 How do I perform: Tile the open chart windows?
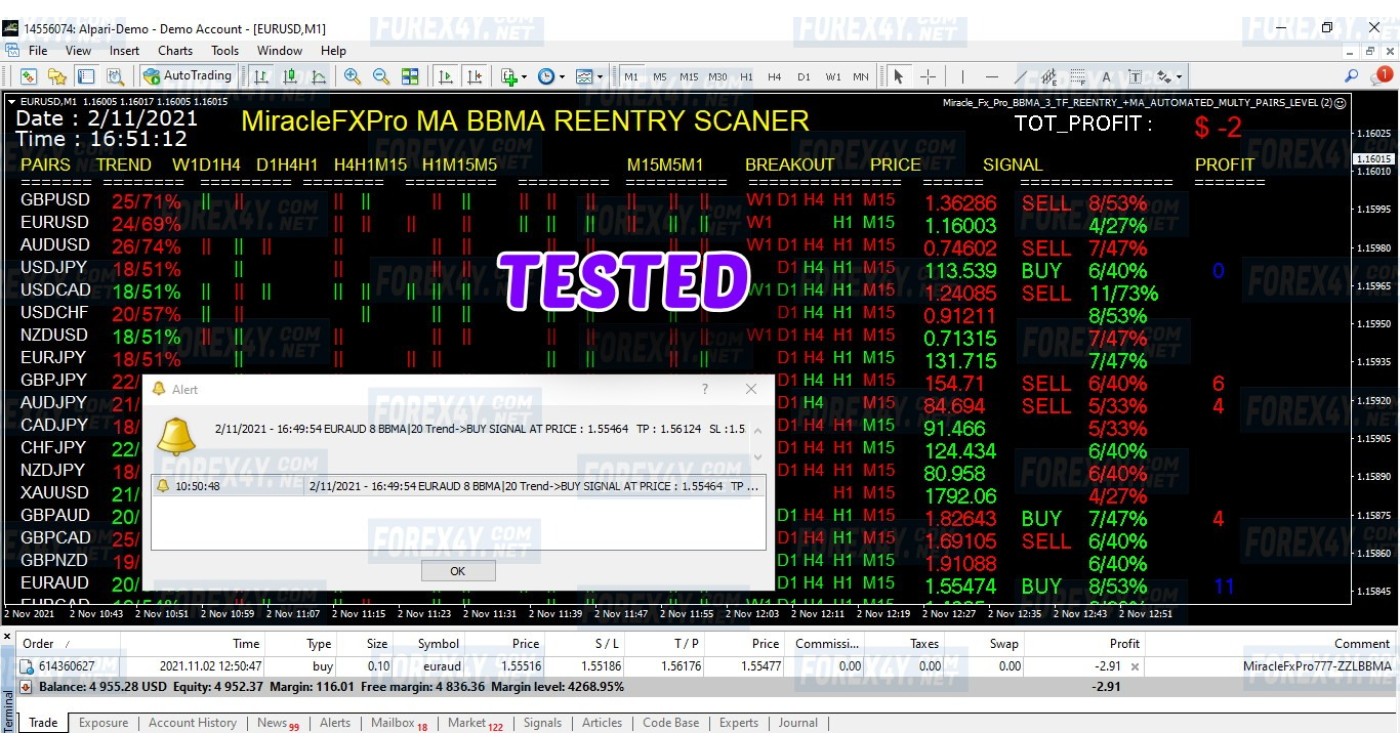[408, 75]
